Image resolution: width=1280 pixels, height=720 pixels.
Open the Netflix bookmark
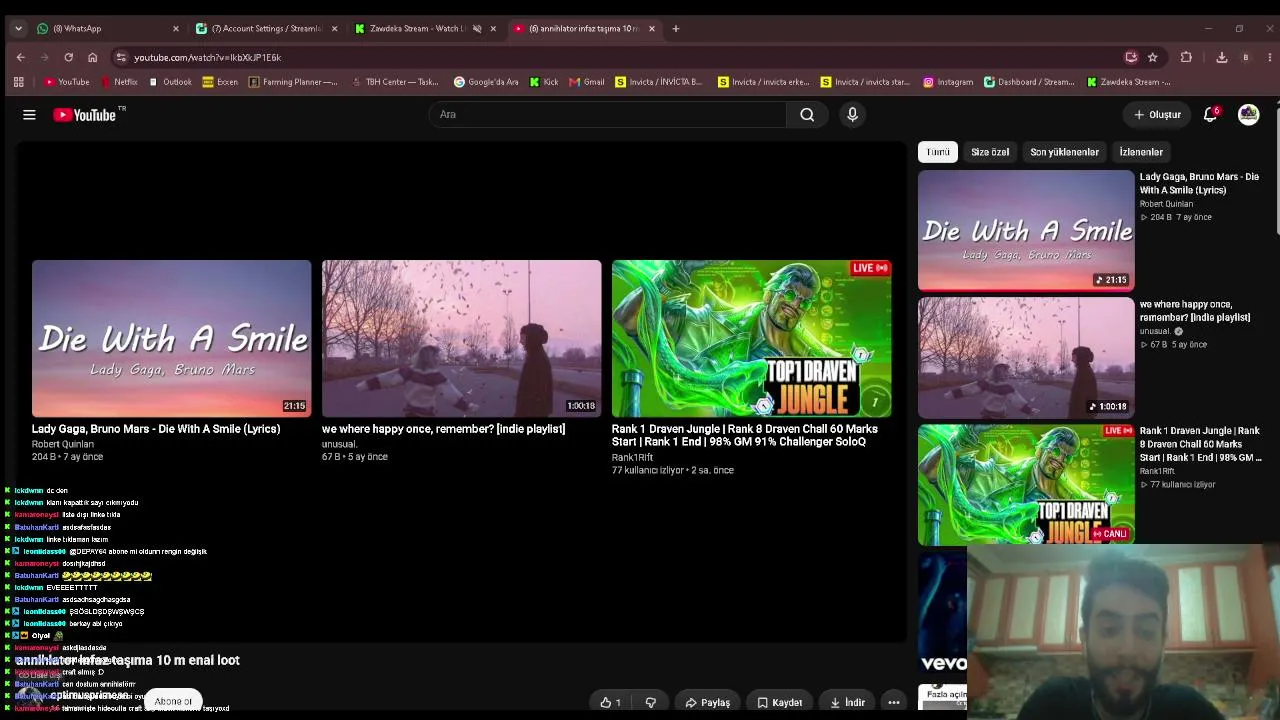tap(119, 82)
